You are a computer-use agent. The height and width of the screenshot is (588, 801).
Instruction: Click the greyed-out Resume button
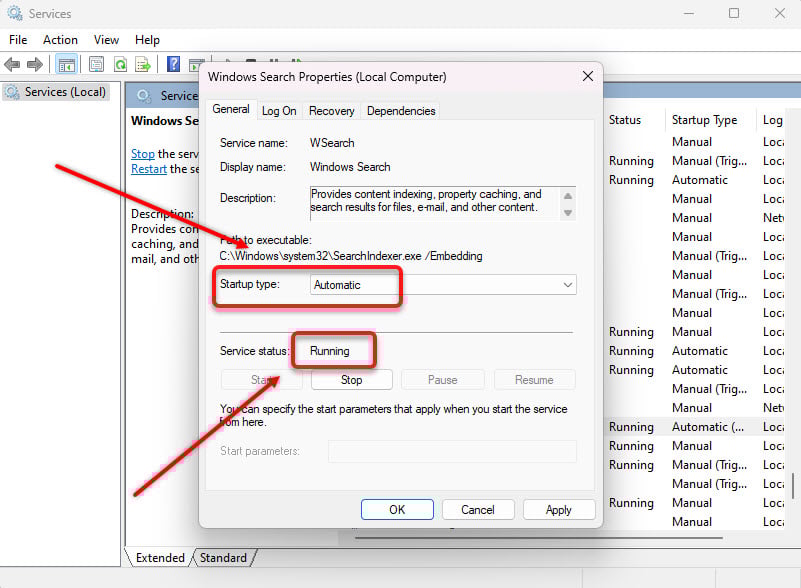click(534, 380)
